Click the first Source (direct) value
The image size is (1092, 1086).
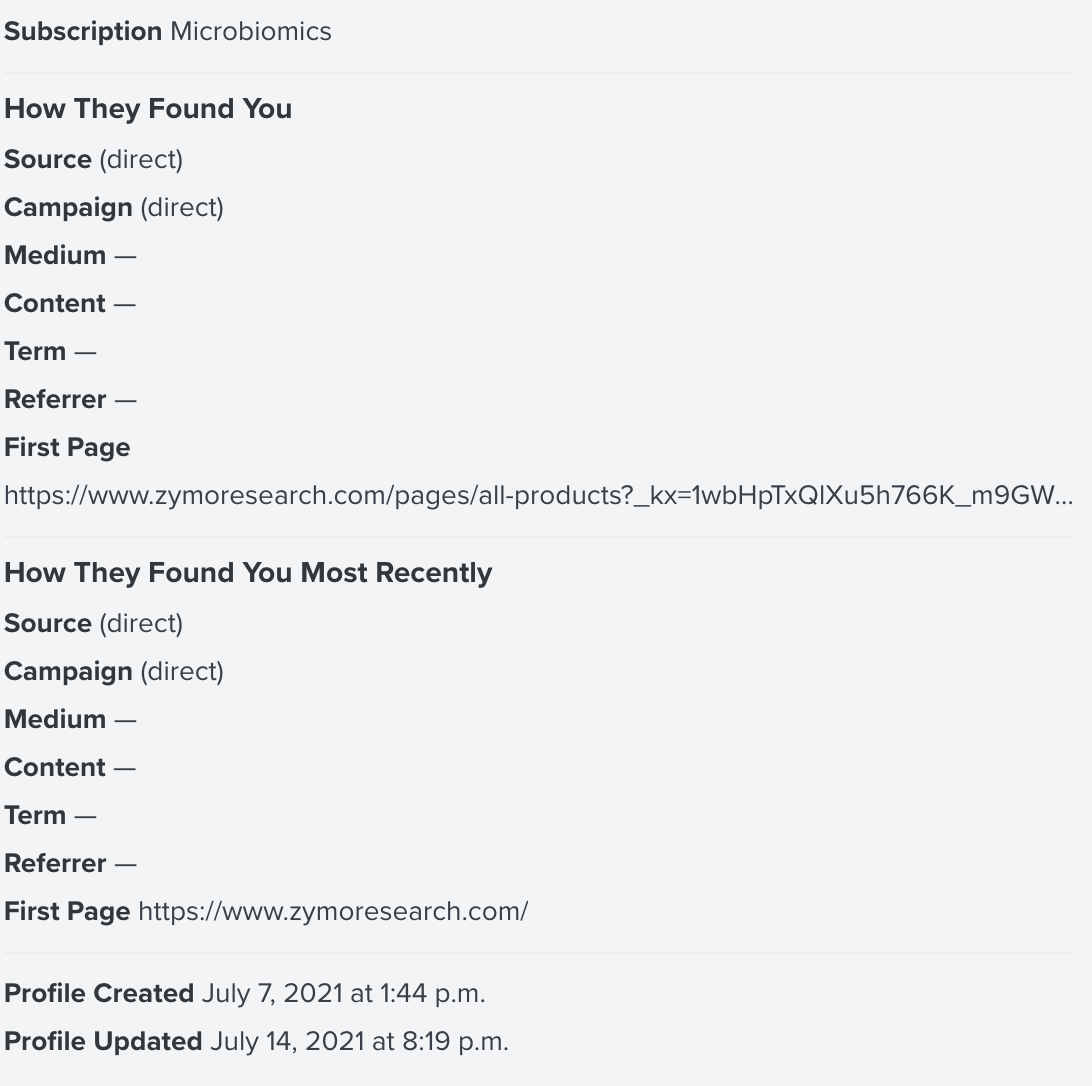[141, 160]
